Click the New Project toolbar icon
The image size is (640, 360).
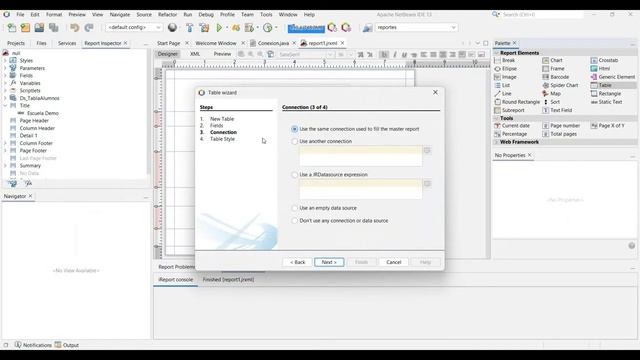click(25, 27)
